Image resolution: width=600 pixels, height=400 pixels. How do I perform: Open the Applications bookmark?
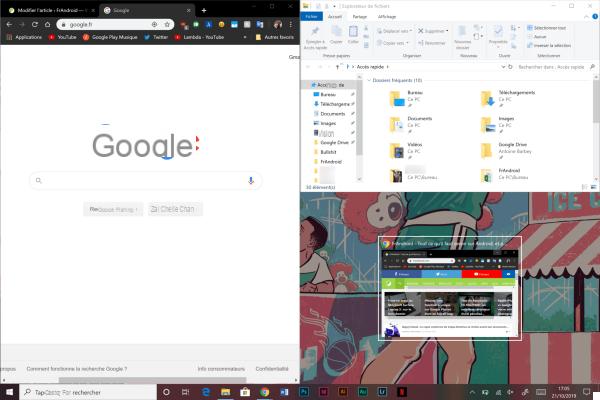click(24, 37)
